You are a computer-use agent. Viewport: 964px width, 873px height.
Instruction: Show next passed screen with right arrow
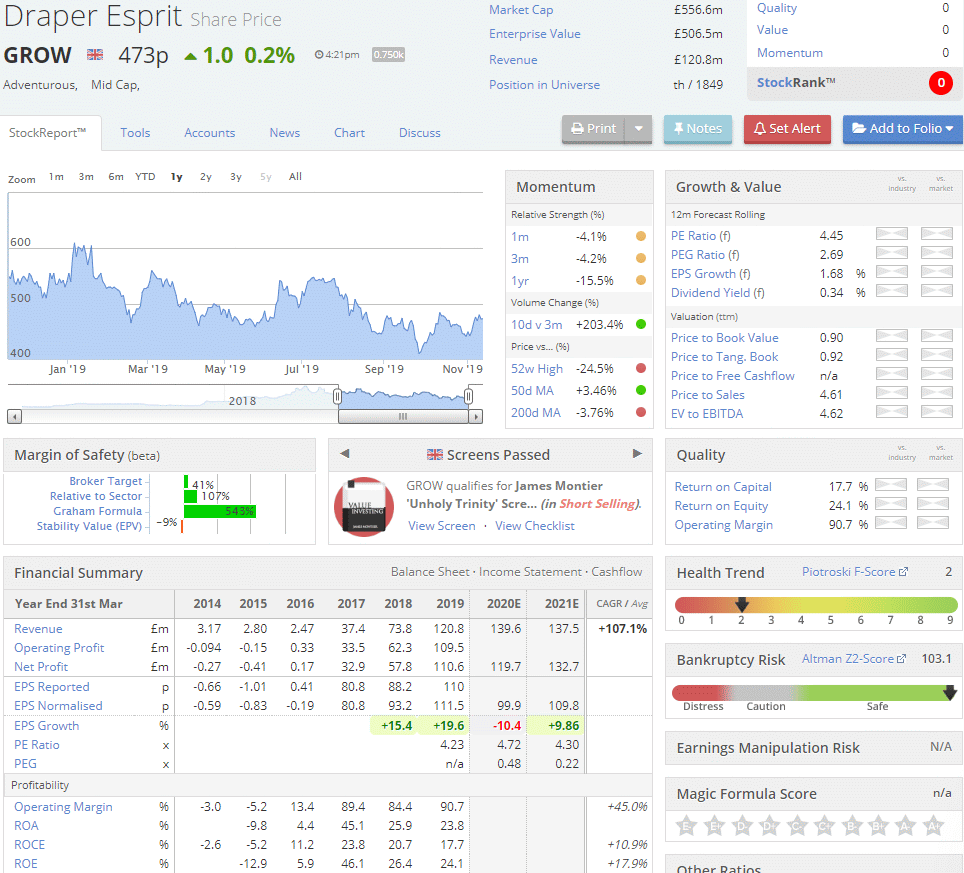[637, 454]
